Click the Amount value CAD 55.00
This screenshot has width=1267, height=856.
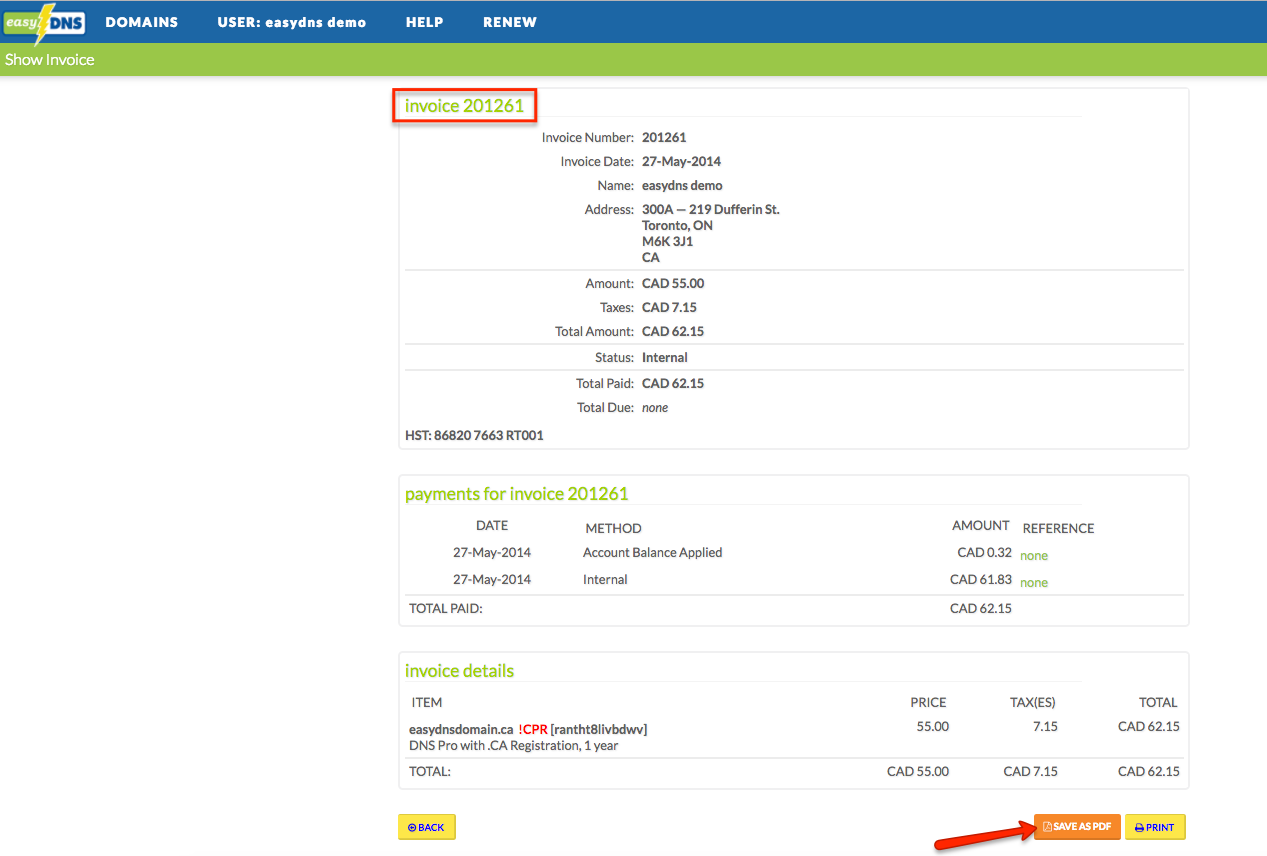coord(673,283)
